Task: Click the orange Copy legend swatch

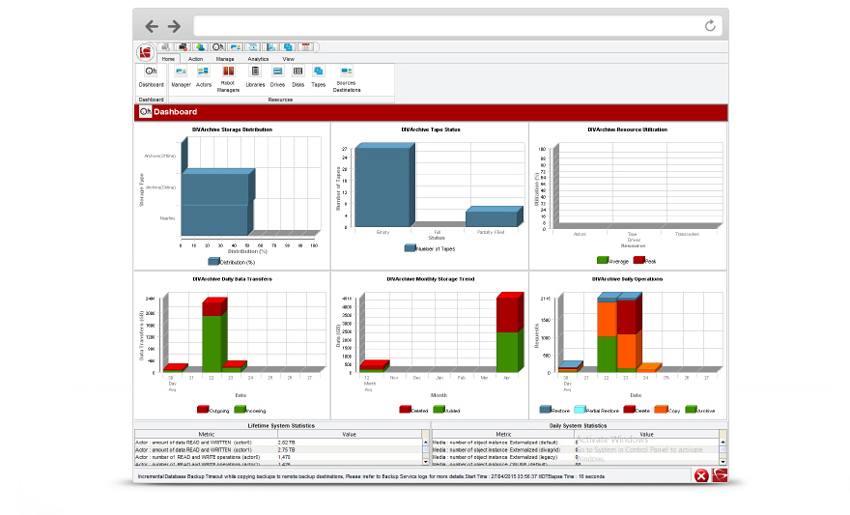Action: click(x=661, y=409)
